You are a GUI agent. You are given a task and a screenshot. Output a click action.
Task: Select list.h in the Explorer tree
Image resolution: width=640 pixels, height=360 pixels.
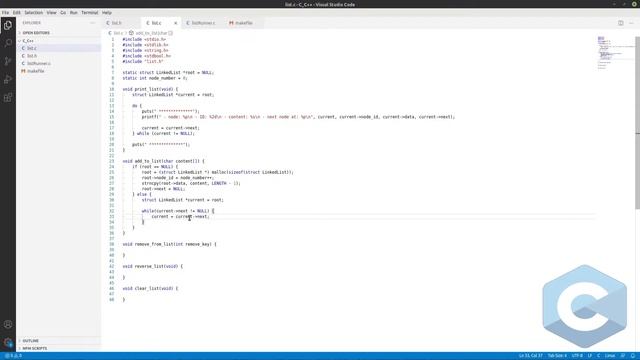coord(59,56)
